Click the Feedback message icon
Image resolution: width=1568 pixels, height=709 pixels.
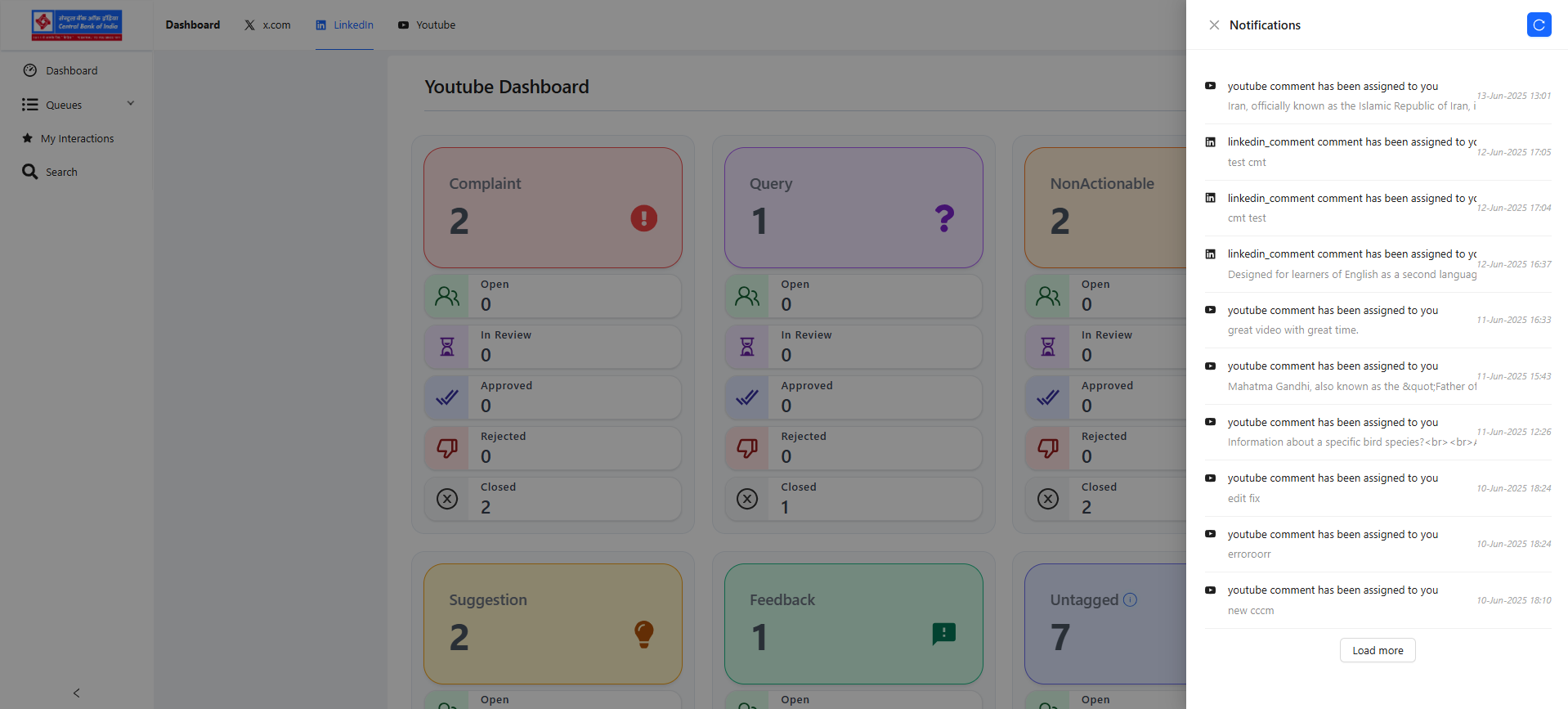pyautogui.click(x=944, y=634)
